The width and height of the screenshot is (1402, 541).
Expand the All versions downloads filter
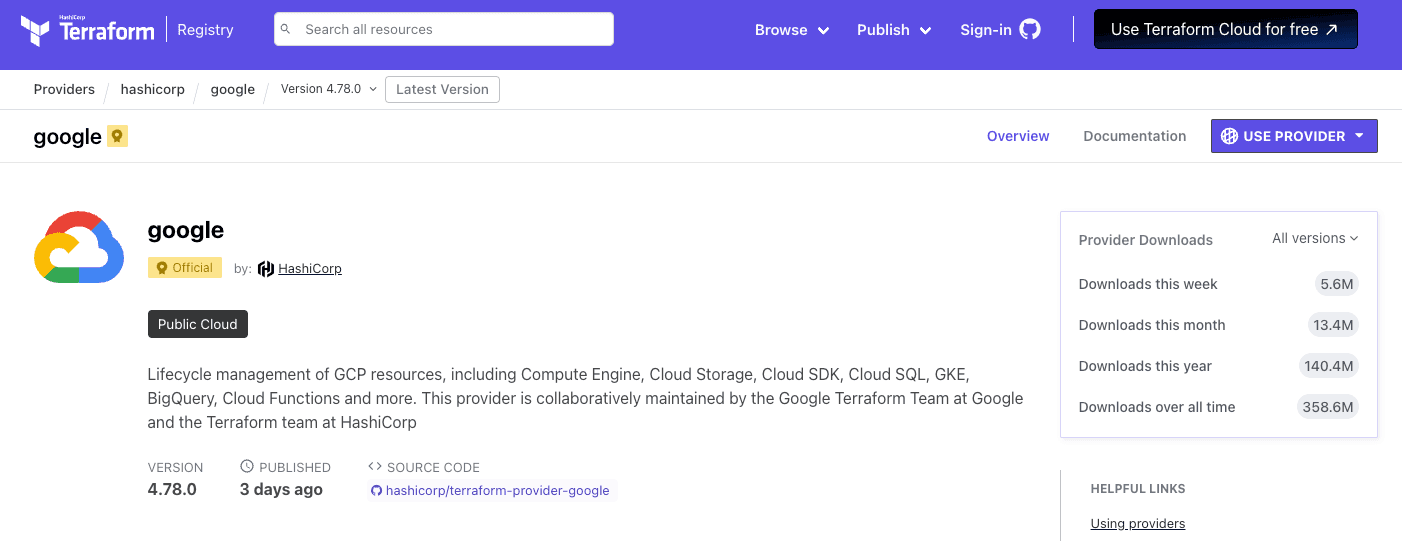click(1315, 238)
